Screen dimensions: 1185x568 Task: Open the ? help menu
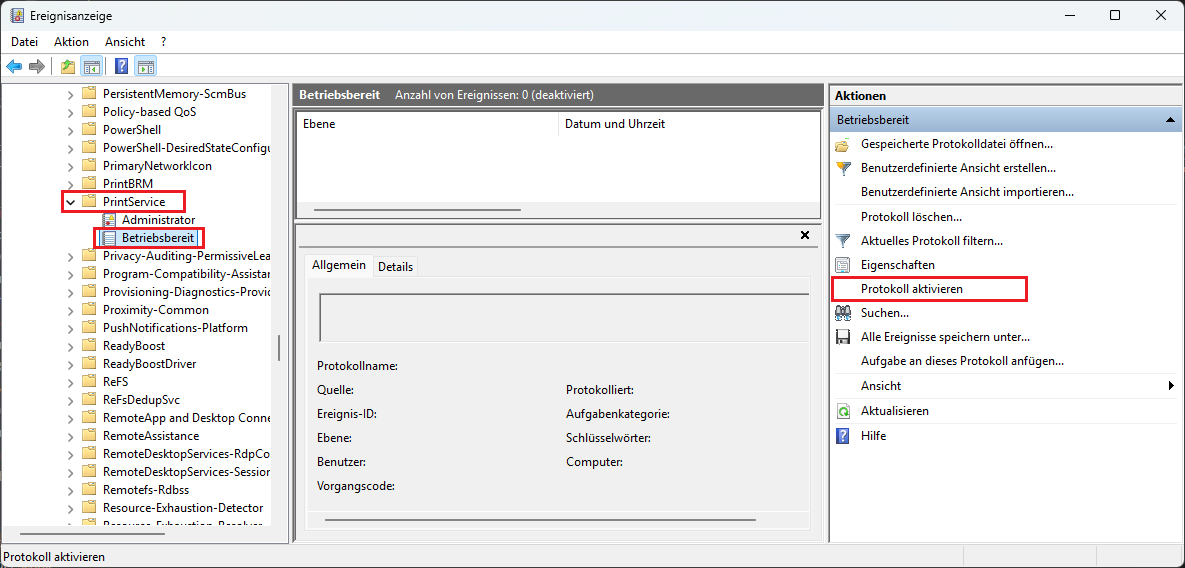click(163, 42)
